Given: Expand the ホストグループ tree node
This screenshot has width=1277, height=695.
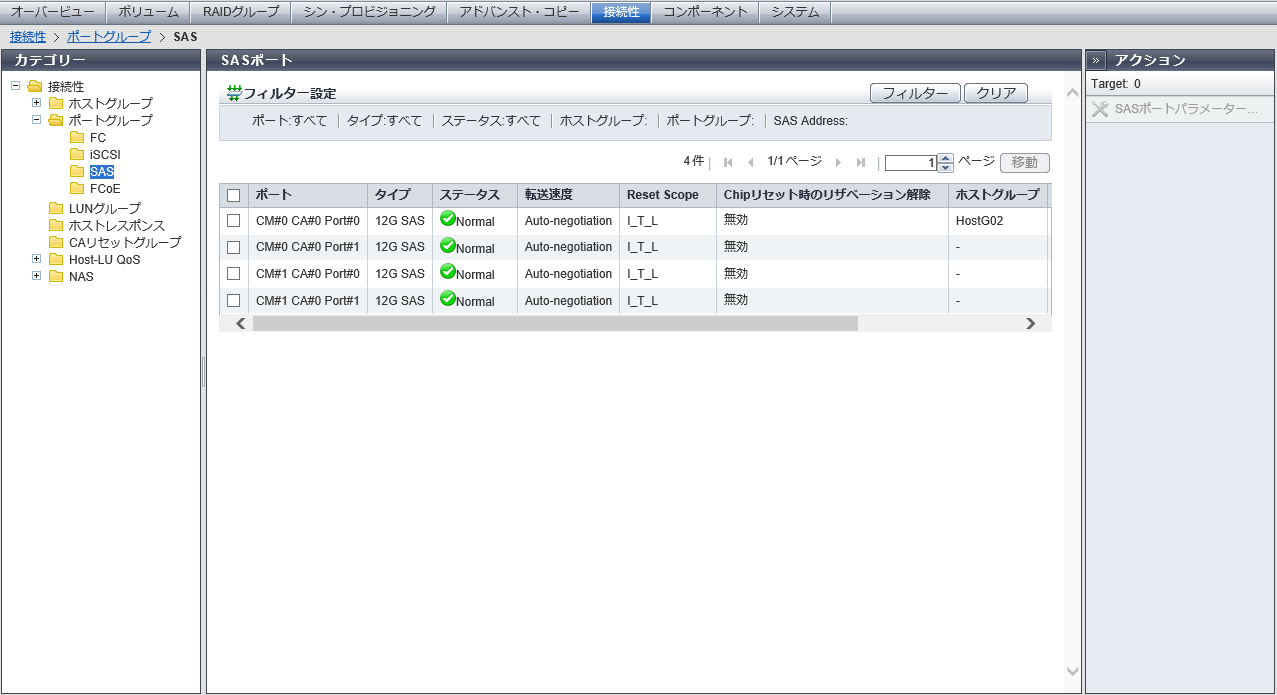Looking at the screenshot, I should [x=37, y=103].
